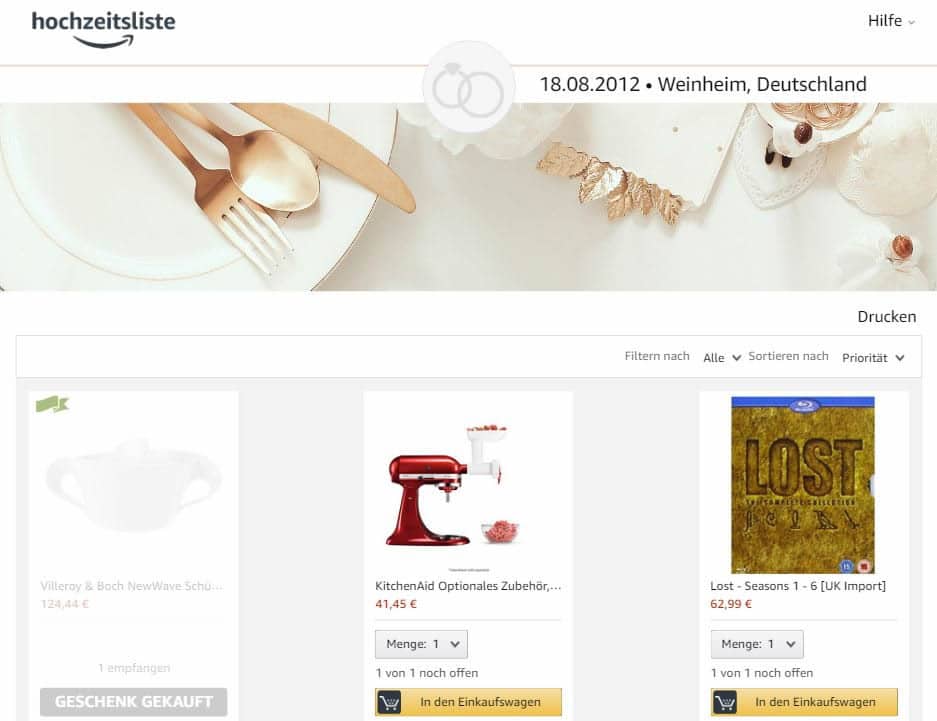Click KitchenAid Optionales Zubehör title link
This screenshot has width=937, height=721.
(x=468, y=586)
